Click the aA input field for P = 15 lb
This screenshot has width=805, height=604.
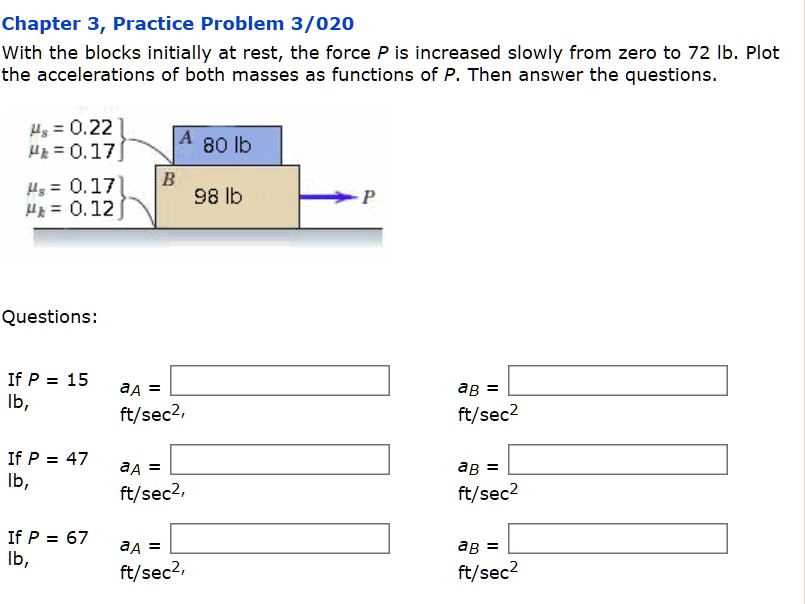[280, 381]
